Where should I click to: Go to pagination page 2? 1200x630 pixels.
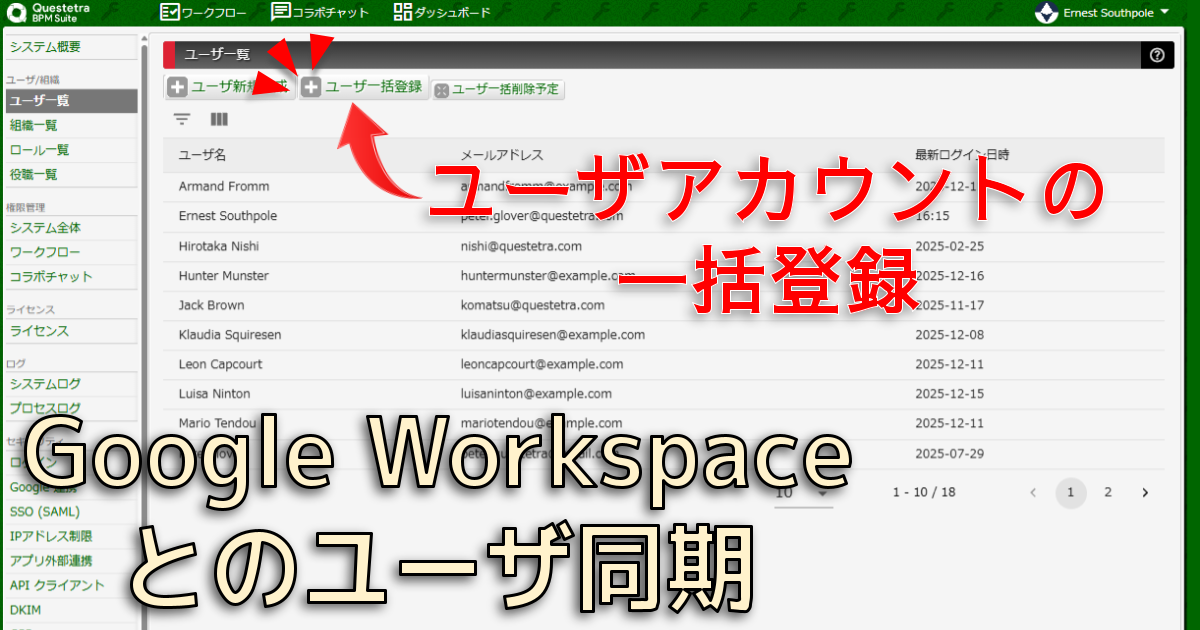[1108, 492]
